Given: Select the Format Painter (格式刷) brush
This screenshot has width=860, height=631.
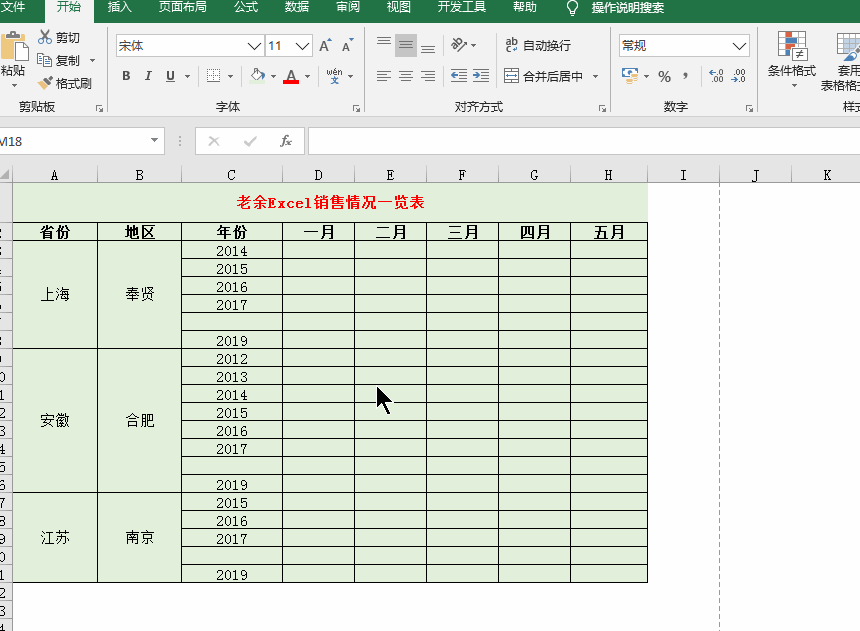Looking at the screenshot, I should [x=45, y=83].
